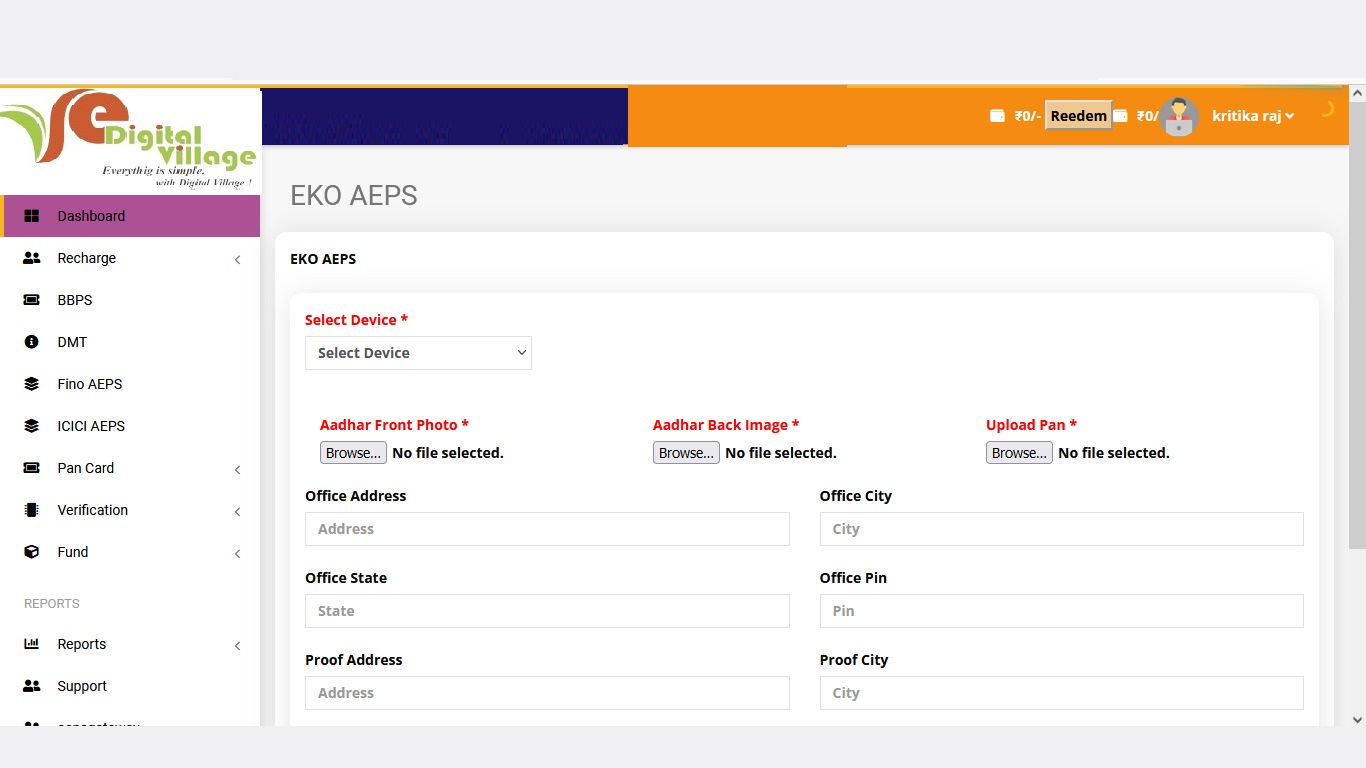The height and width of the screenshot is (768, 1366).
Task: Click the Aadhar Back Image * label
Action: pyautogui.click(x=726, y=425)
